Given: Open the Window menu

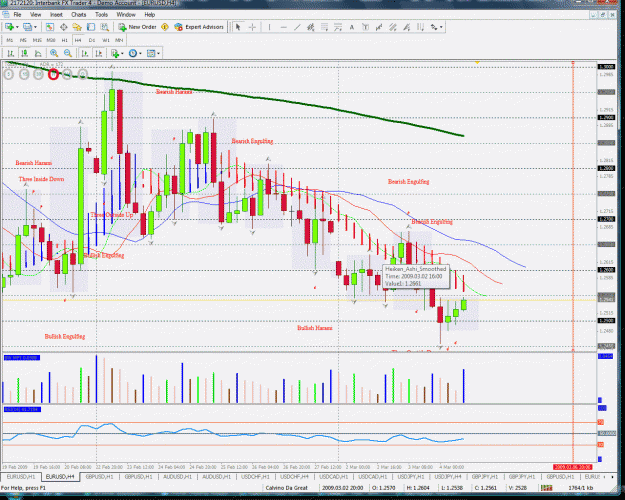Looking at the screenshot, I should click(126, 14).
